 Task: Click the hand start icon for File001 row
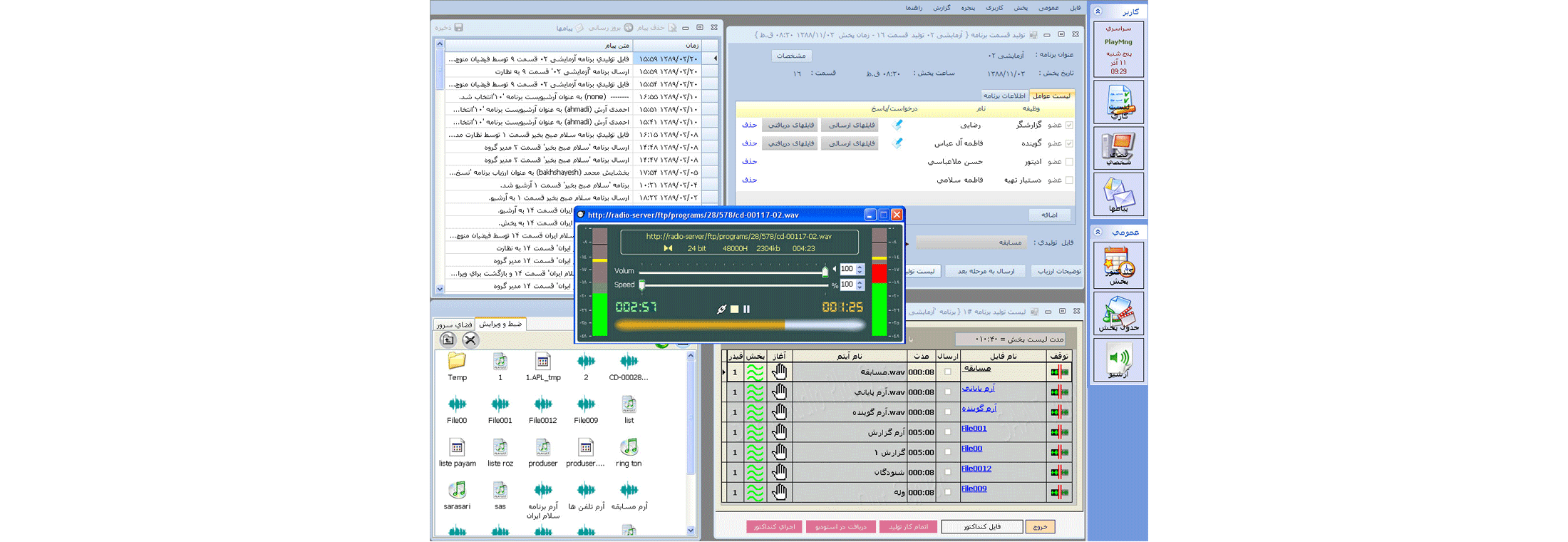click(780, 432)
